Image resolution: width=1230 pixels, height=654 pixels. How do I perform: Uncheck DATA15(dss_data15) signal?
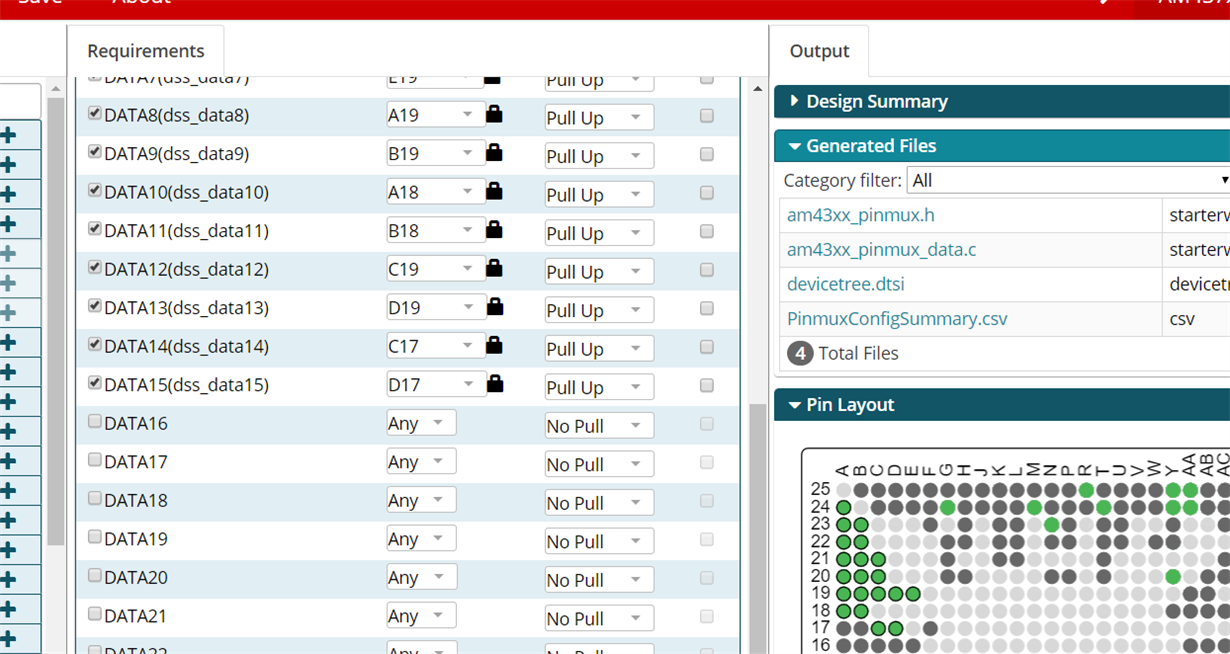click(95, 383)
